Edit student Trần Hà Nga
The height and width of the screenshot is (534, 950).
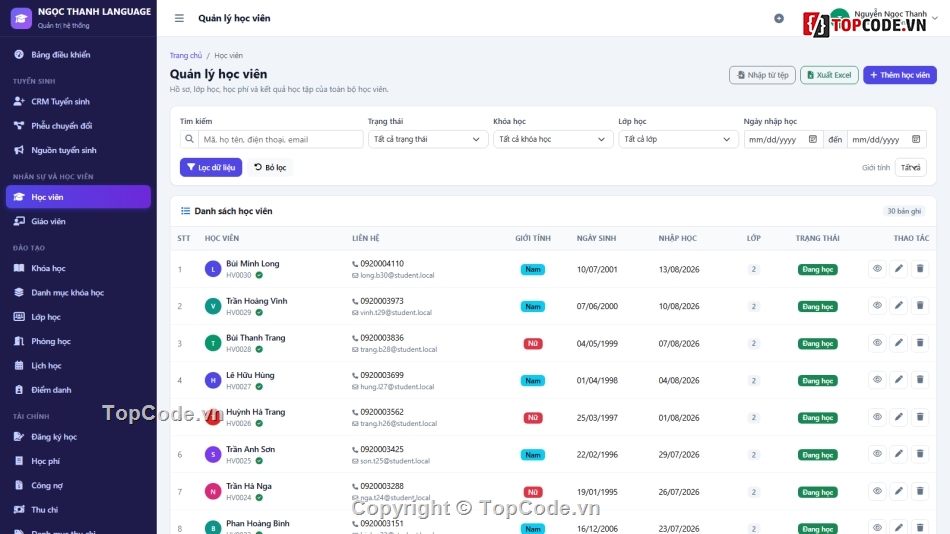click(899, 492)
